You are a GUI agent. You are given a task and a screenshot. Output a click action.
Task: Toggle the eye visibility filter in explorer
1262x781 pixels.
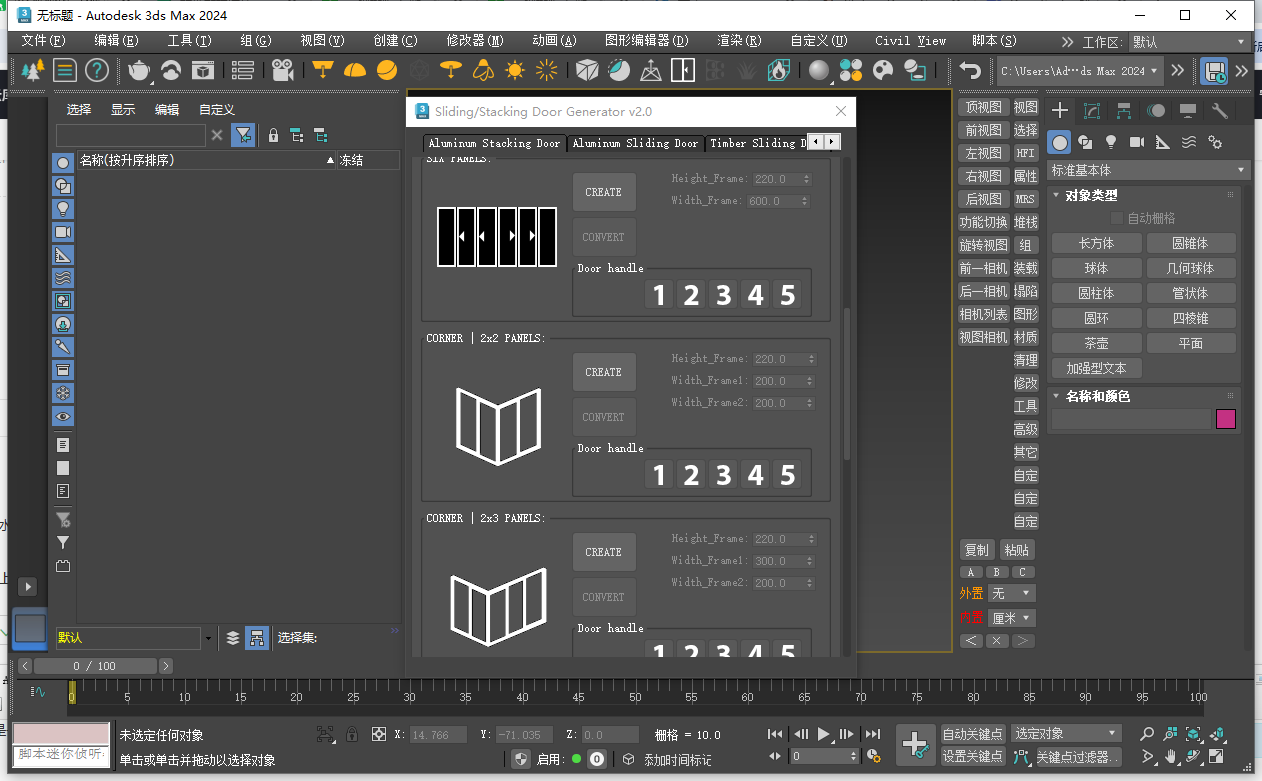pyautogui.click(x=63, y=416)
